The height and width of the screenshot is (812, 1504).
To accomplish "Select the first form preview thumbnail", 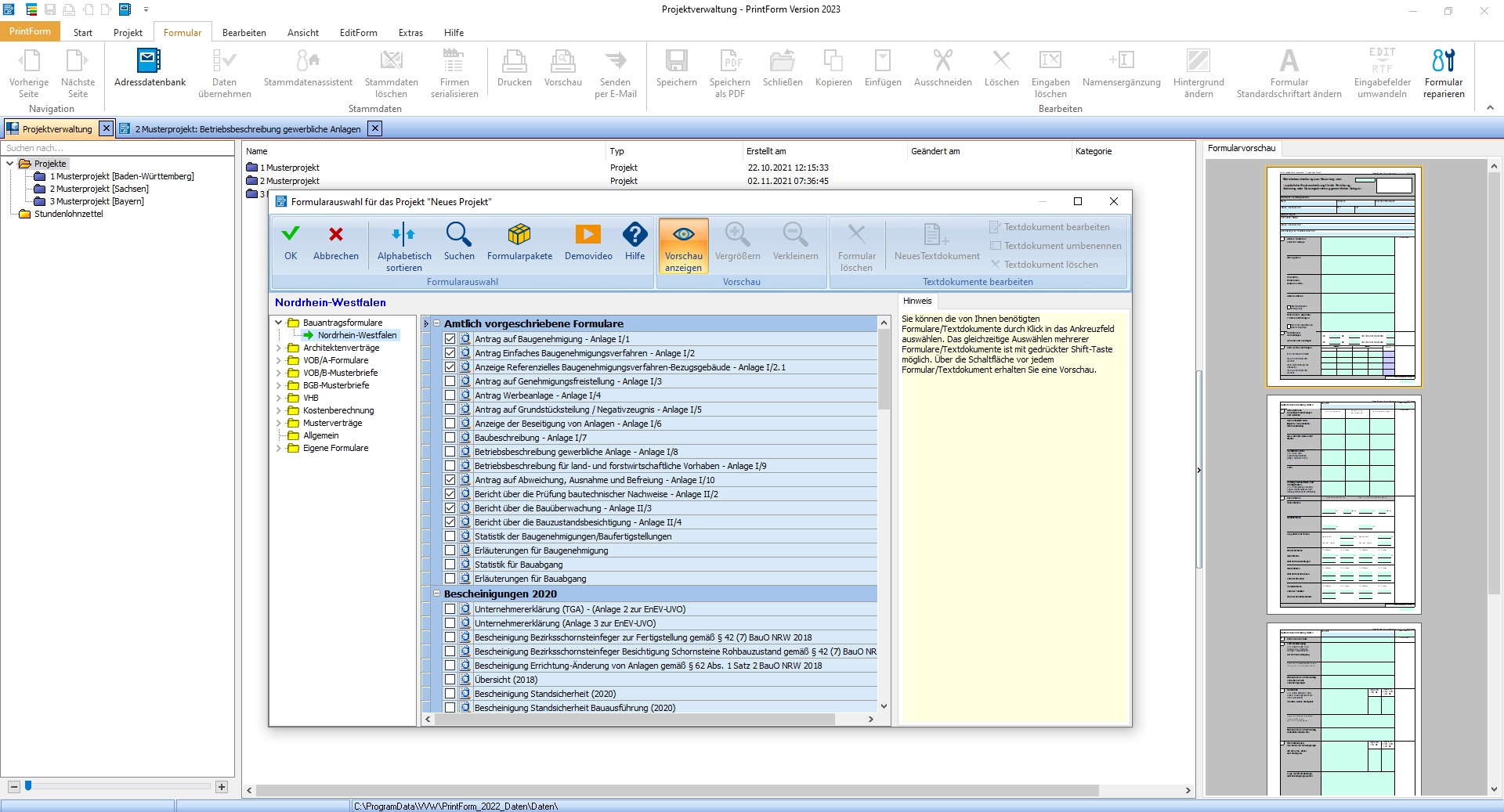I will tap(1343, 276).
